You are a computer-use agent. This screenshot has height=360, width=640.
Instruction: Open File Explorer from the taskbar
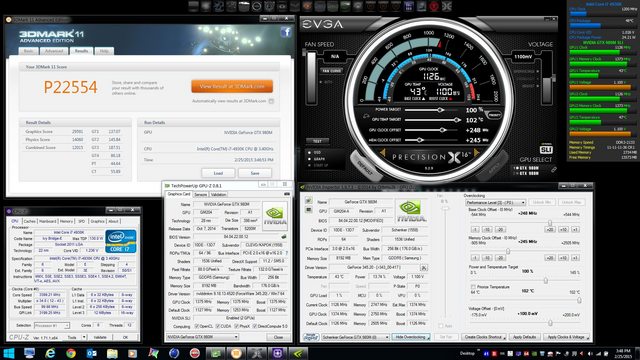112,353
